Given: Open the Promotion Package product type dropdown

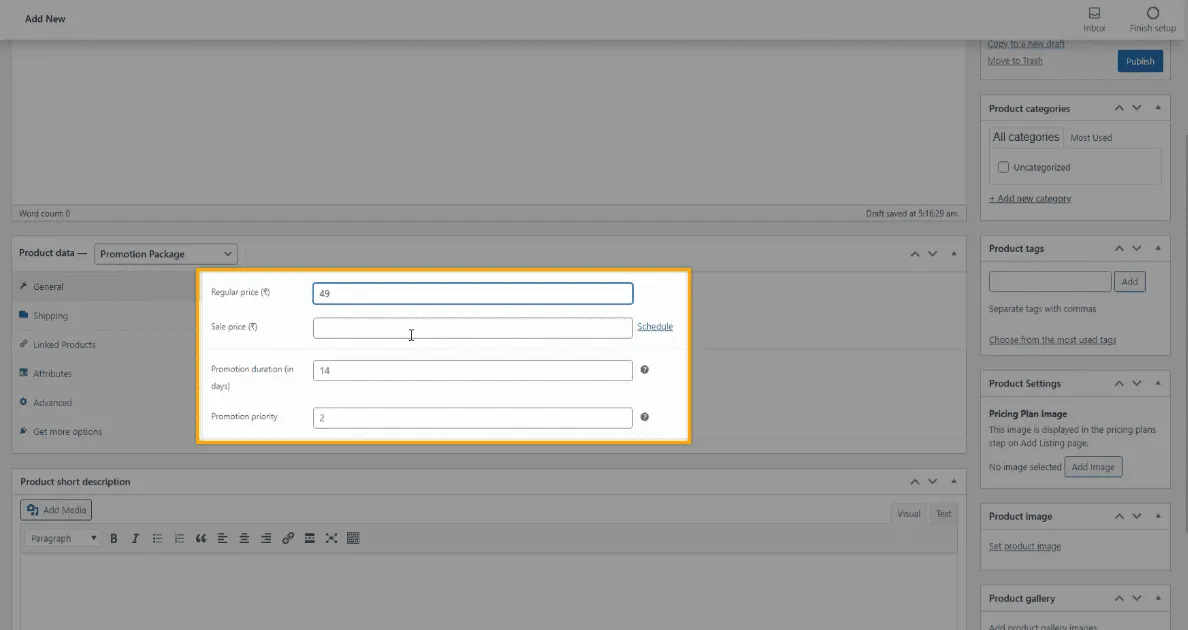Looking at the screenshot, I should [166, 254].
